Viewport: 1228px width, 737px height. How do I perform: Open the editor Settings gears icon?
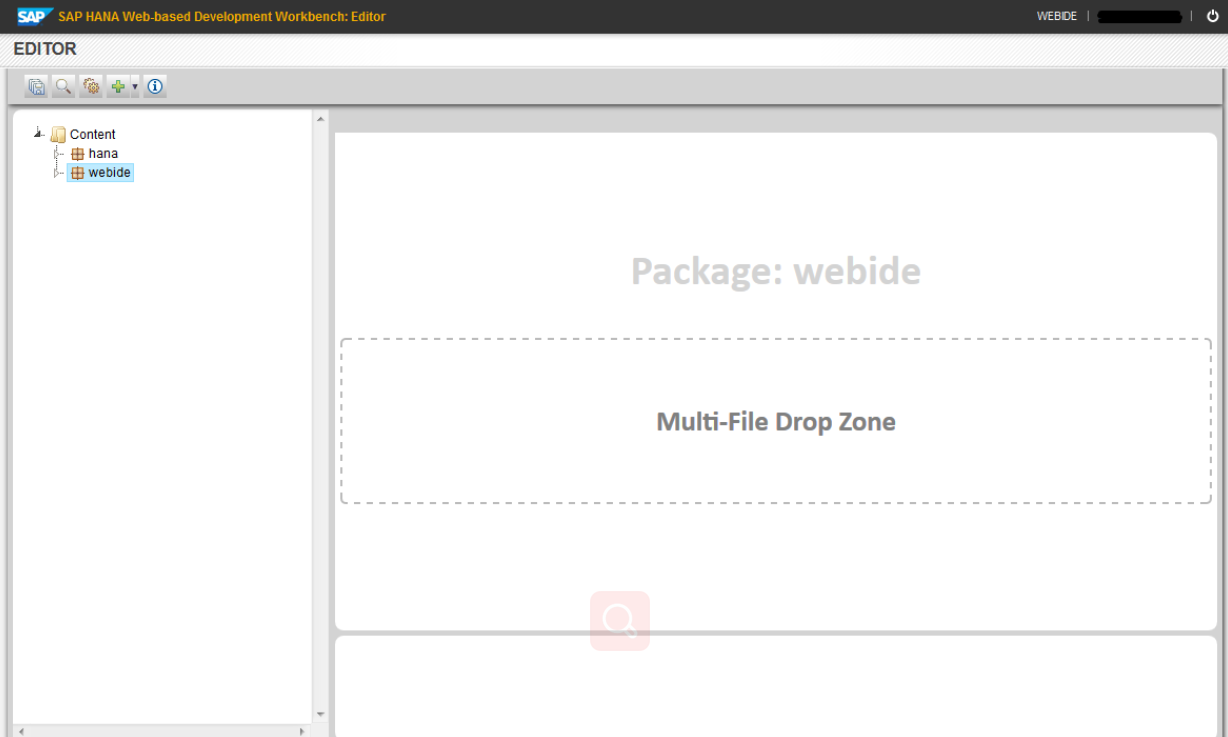point(90,86)
